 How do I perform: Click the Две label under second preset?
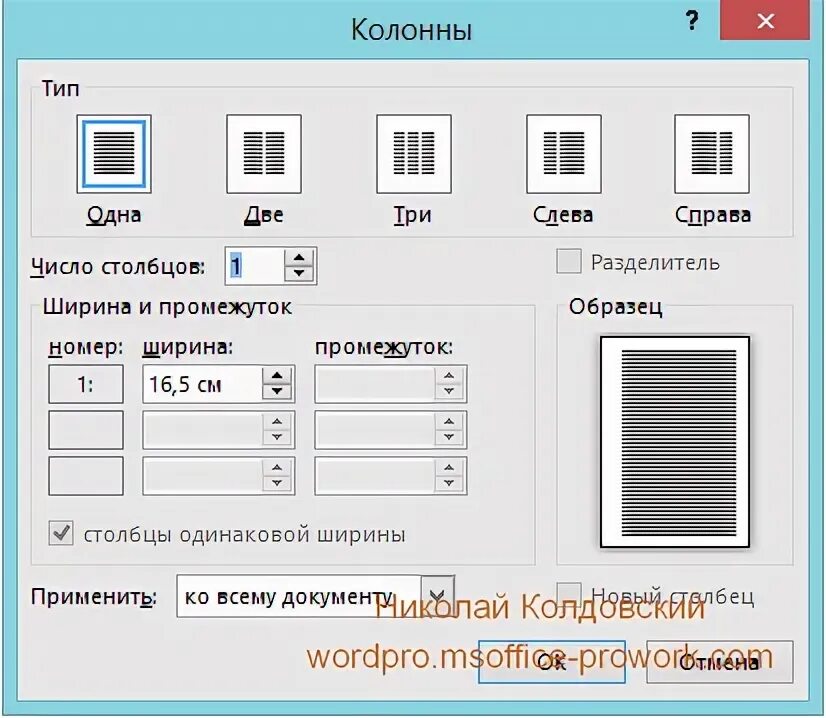[263, 215]
